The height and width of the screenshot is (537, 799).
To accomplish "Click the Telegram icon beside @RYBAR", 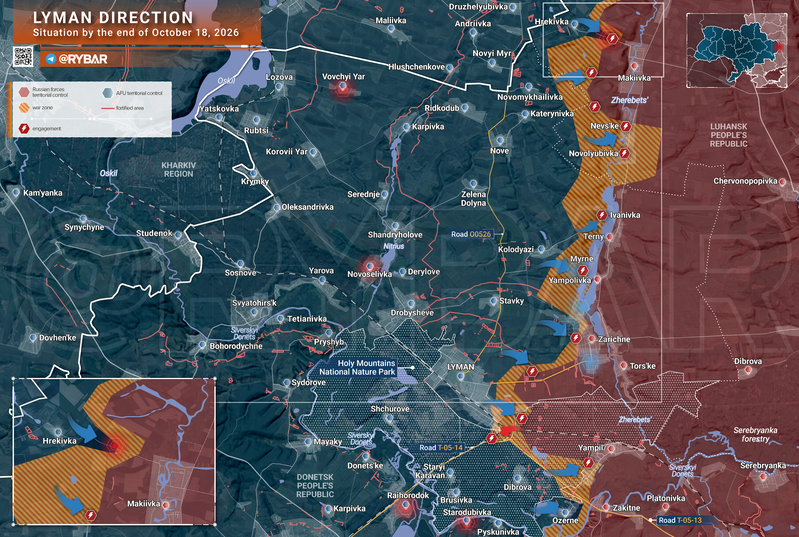I will [51, 59].
